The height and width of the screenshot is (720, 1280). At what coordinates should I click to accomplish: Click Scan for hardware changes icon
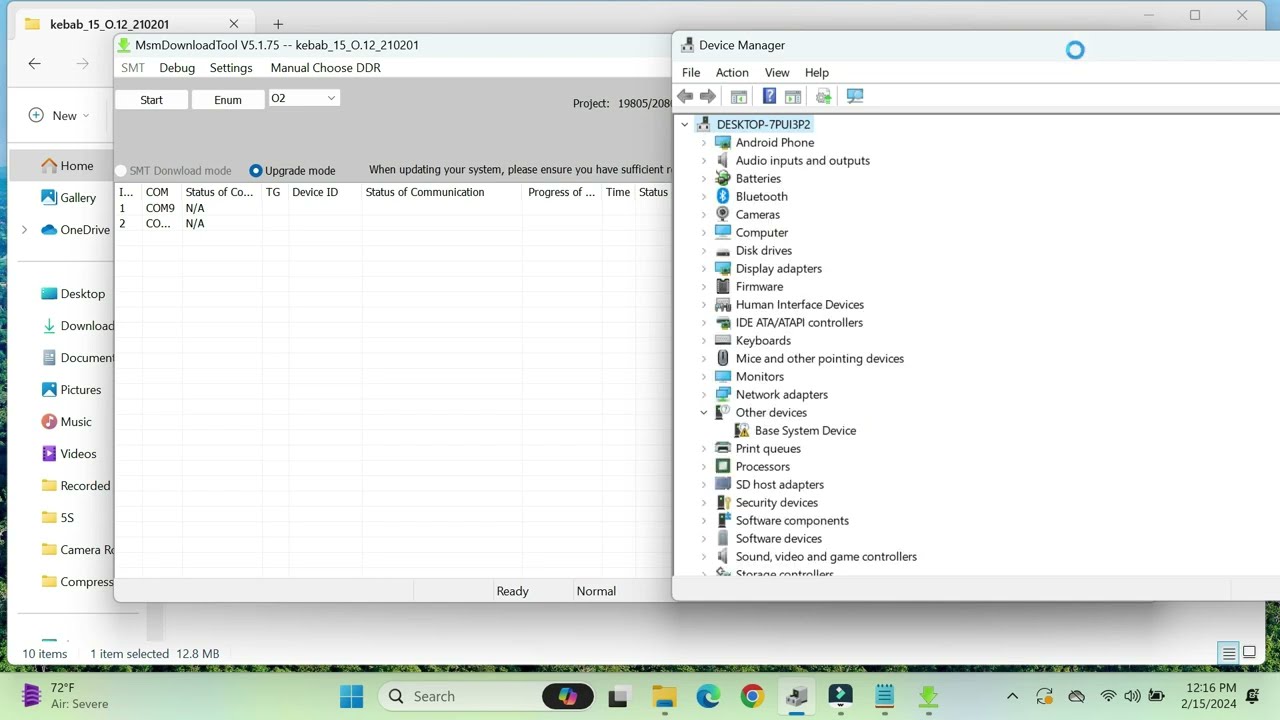click(855, 96)
